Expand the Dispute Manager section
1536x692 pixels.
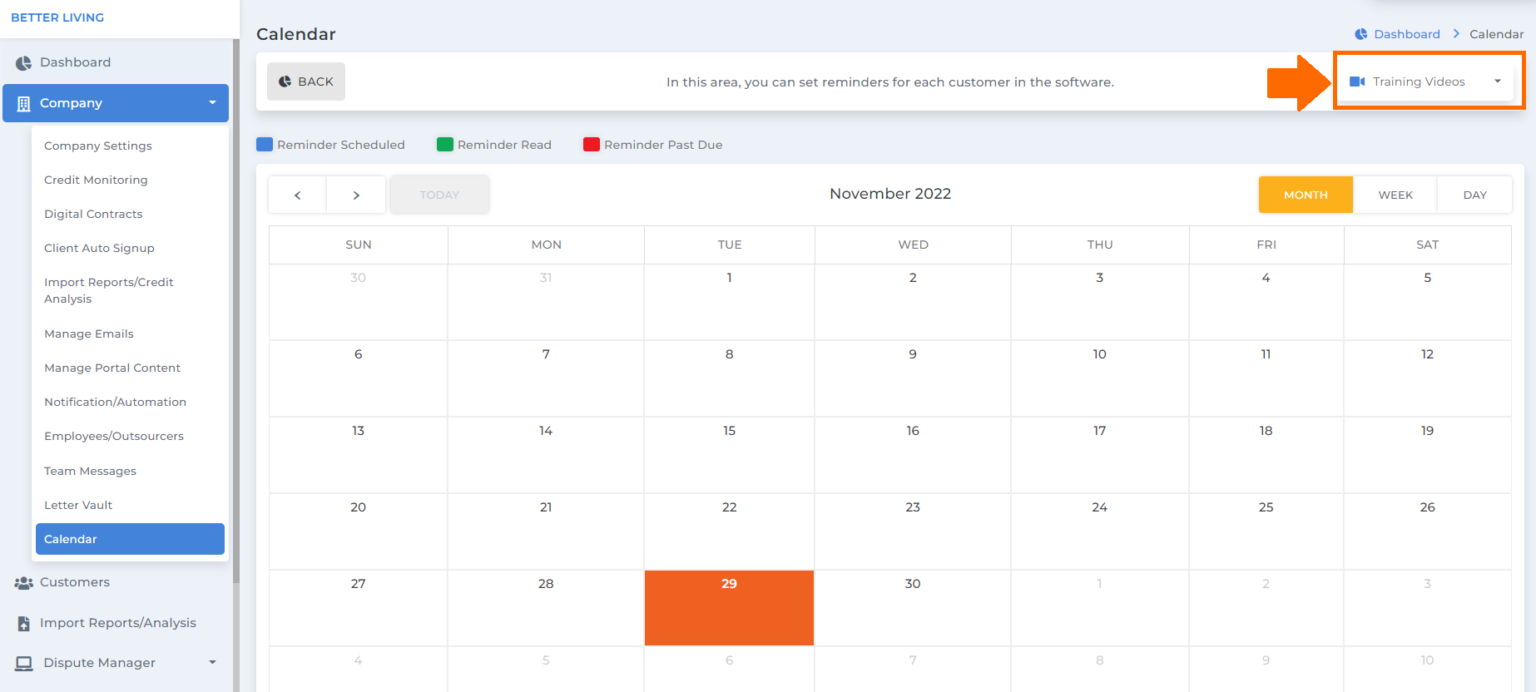pyautogui.click(x=211, y=662)
